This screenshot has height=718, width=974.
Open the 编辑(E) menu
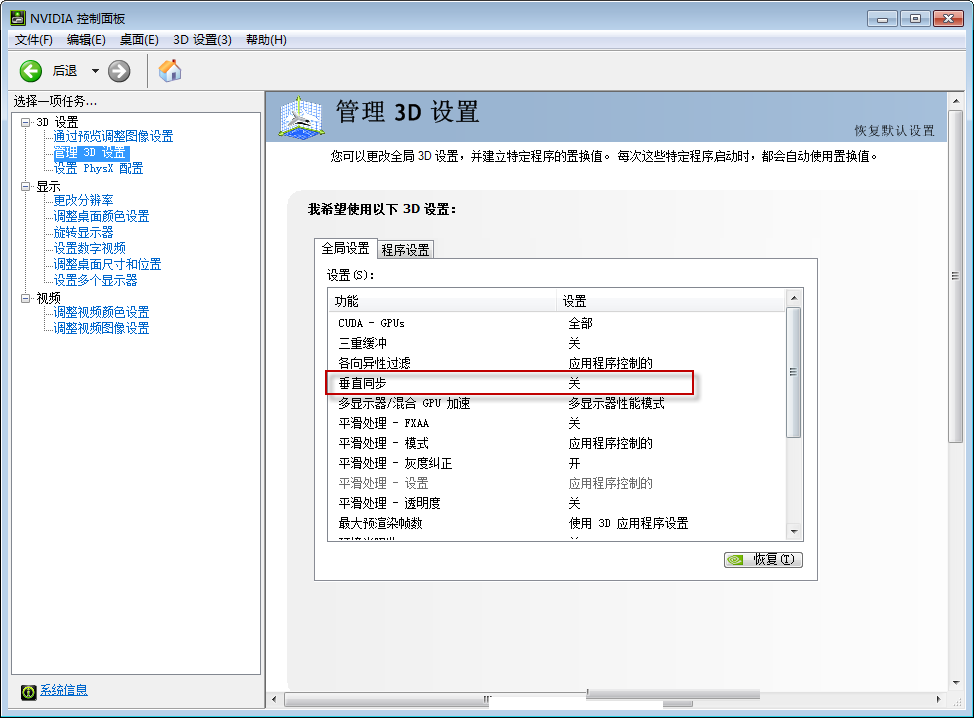(x=86, y=40)
